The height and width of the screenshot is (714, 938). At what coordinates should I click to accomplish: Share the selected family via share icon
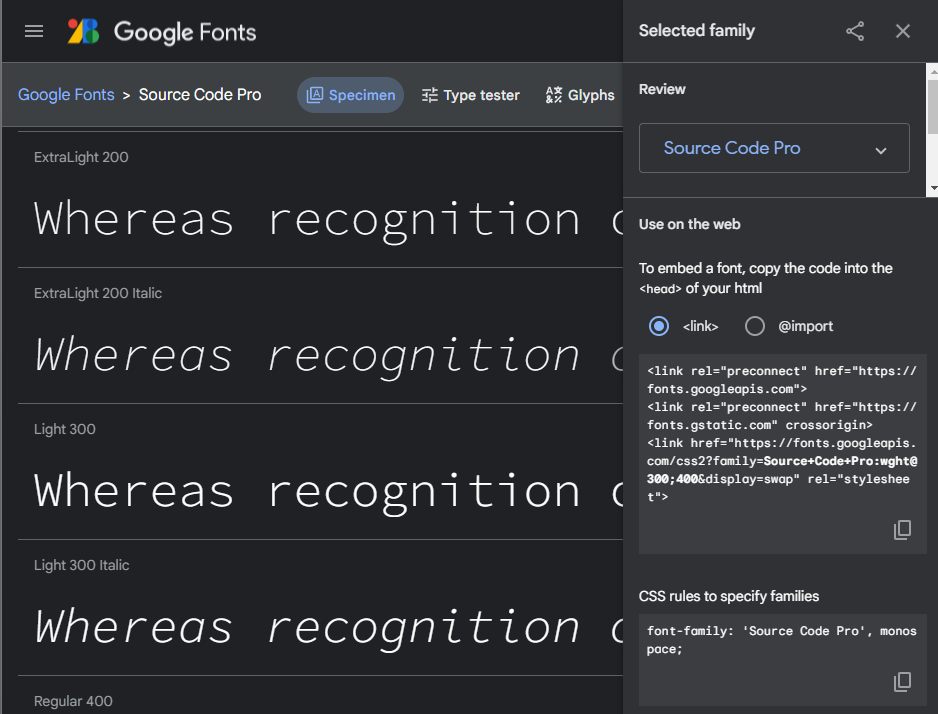[x=855, y=31]
